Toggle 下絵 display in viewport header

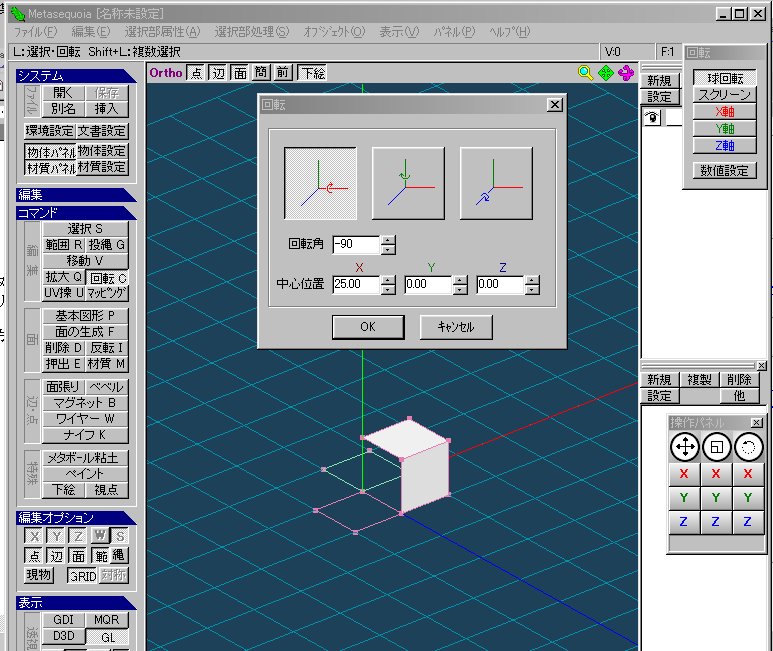point(313,73)
